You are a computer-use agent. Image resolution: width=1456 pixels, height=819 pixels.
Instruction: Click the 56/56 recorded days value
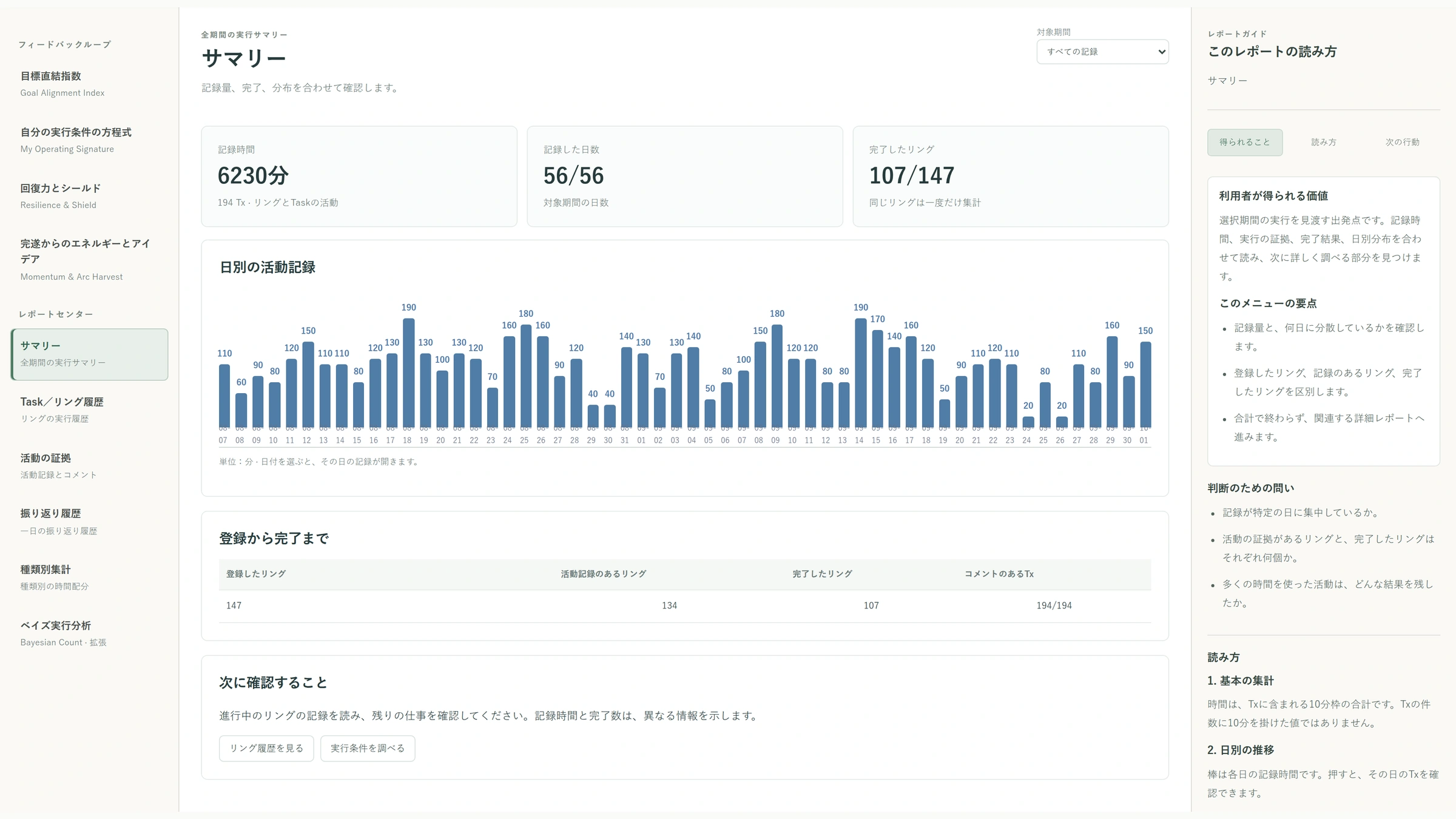[574, 176]
